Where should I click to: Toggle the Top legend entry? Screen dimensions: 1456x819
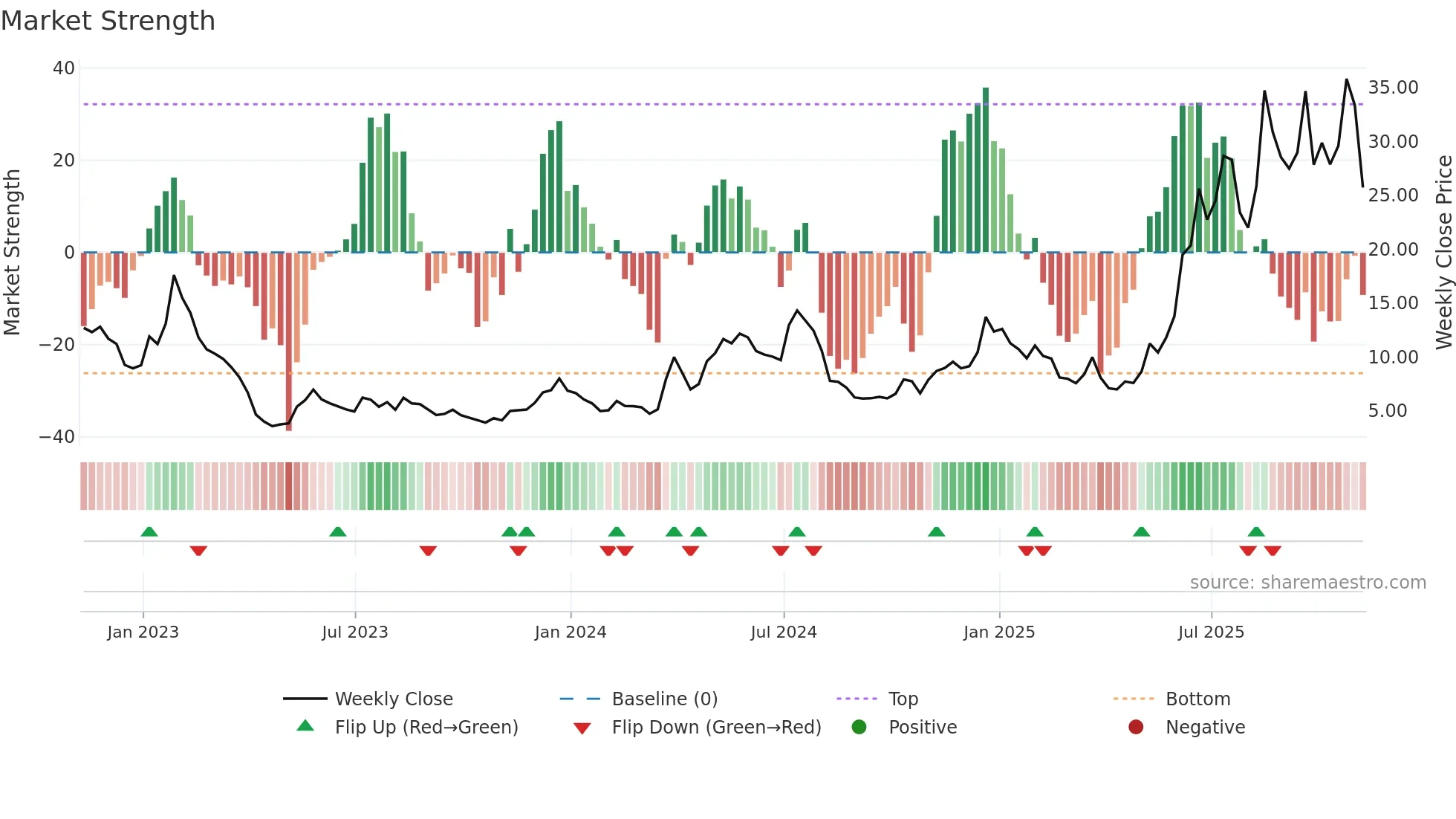click(x=903, y=699)
